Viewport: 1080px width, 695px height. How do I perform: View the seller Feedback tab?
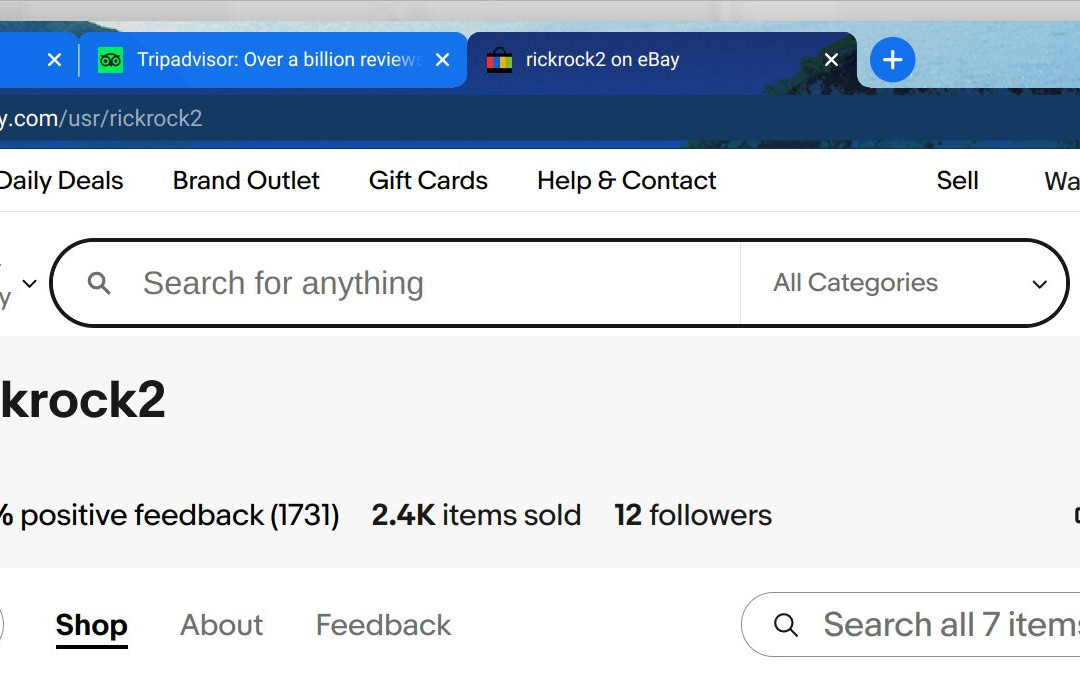coord(383,625)
